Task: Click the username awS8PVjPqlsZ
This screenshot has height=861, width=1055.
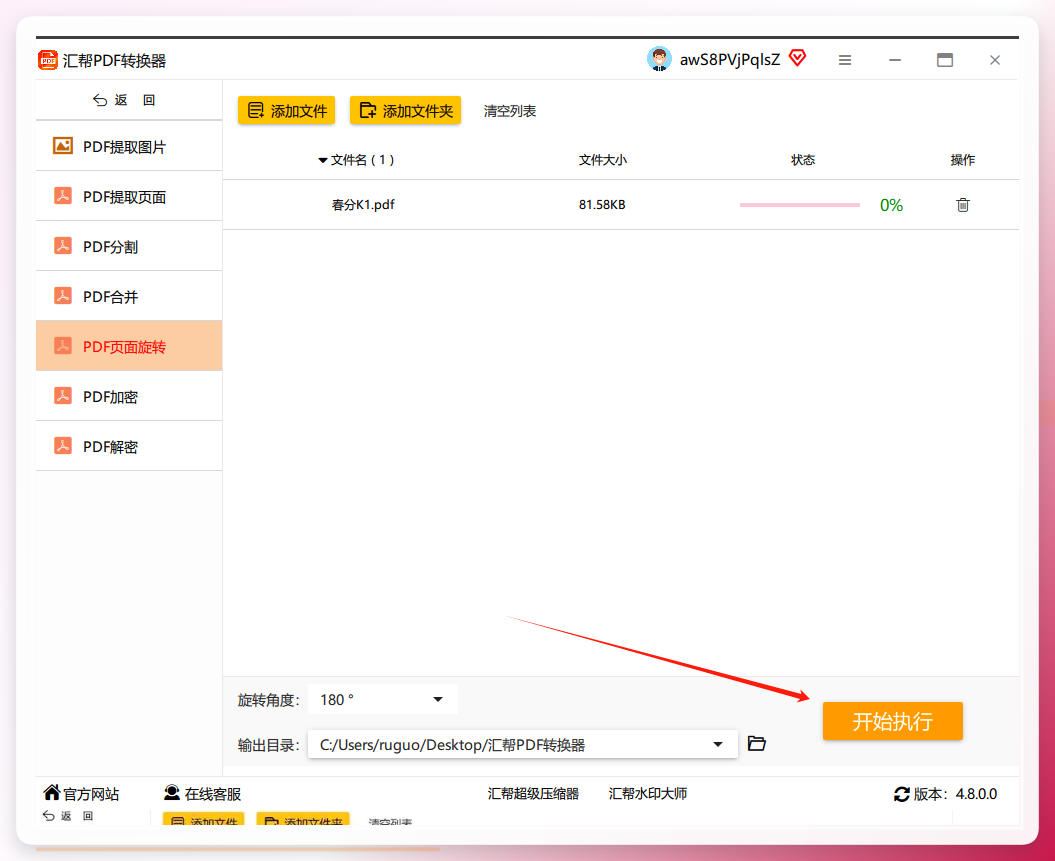Action: [730, 60]
